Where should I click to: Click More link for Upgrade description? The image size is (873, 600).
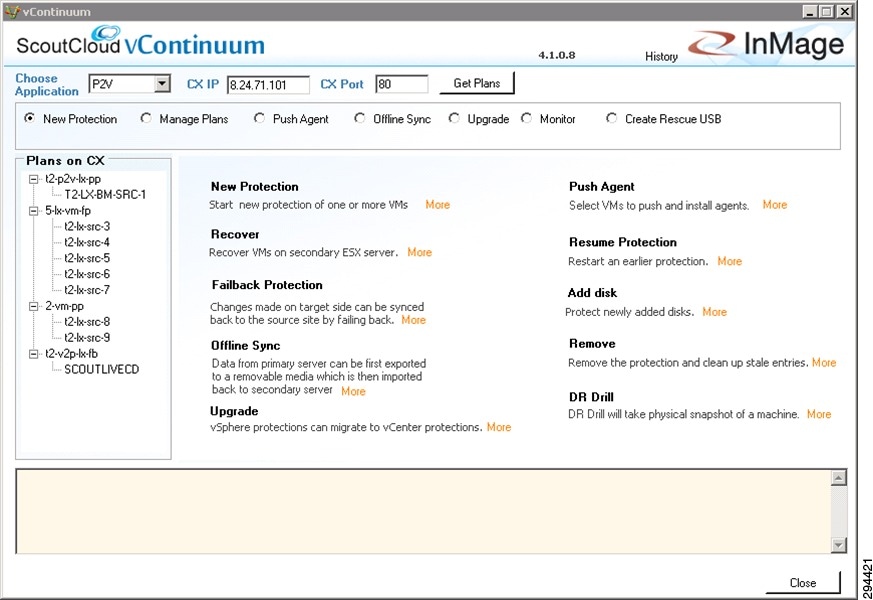499,427
